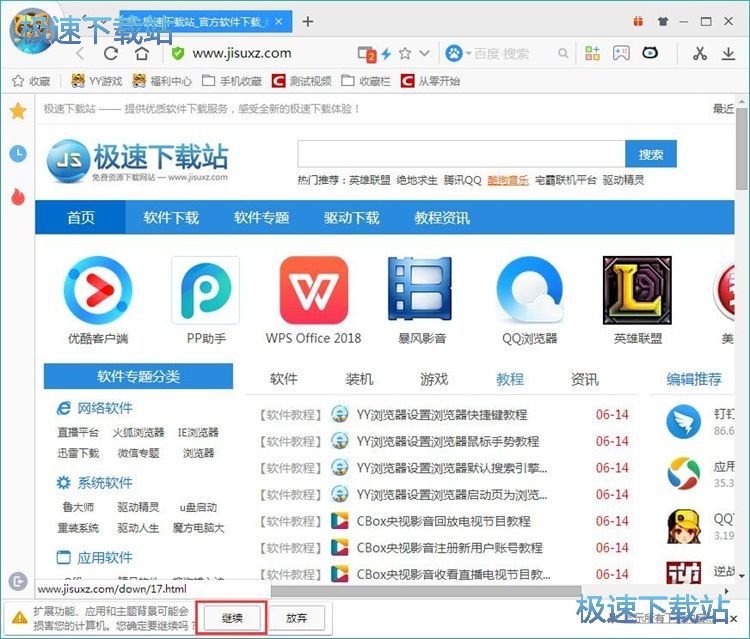750x639 pixels.
Task: Click the scissors screenshot tool
Action: coord(700,53)
